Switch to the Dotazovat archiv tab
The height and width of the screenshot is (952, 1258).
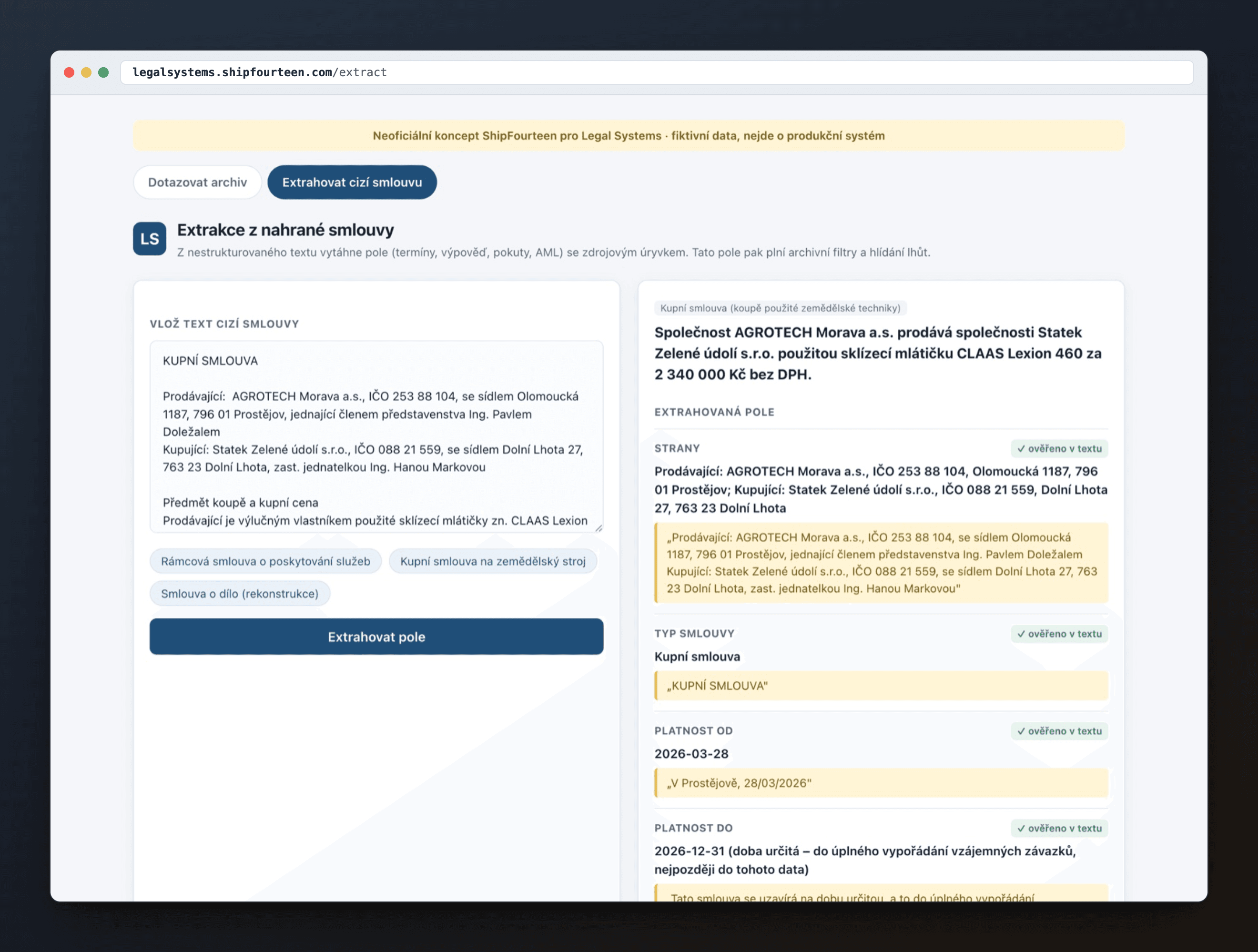click(197, 182)
